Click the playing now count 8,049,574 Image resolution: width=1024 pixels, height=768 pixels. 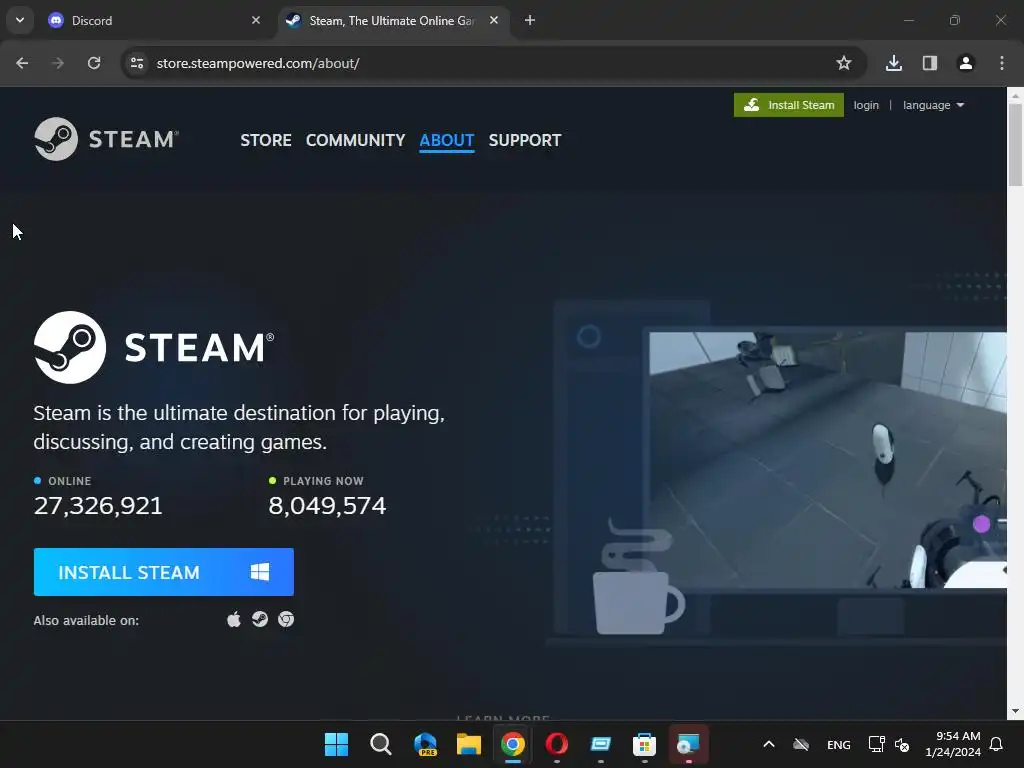pyautogui.click(x=327, y=505)
